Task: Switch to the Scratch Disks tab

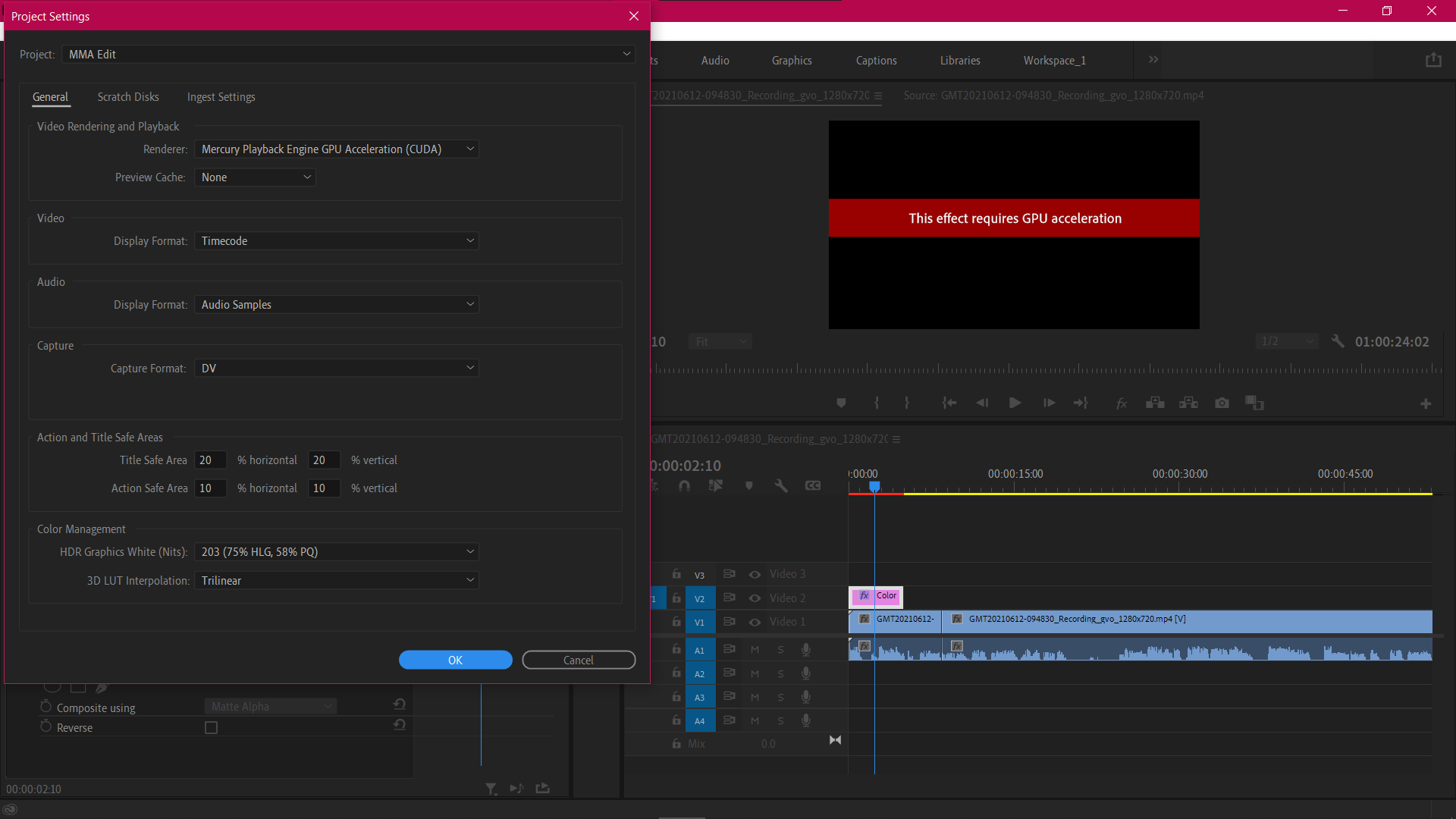Action: click(x=127, y=97)
